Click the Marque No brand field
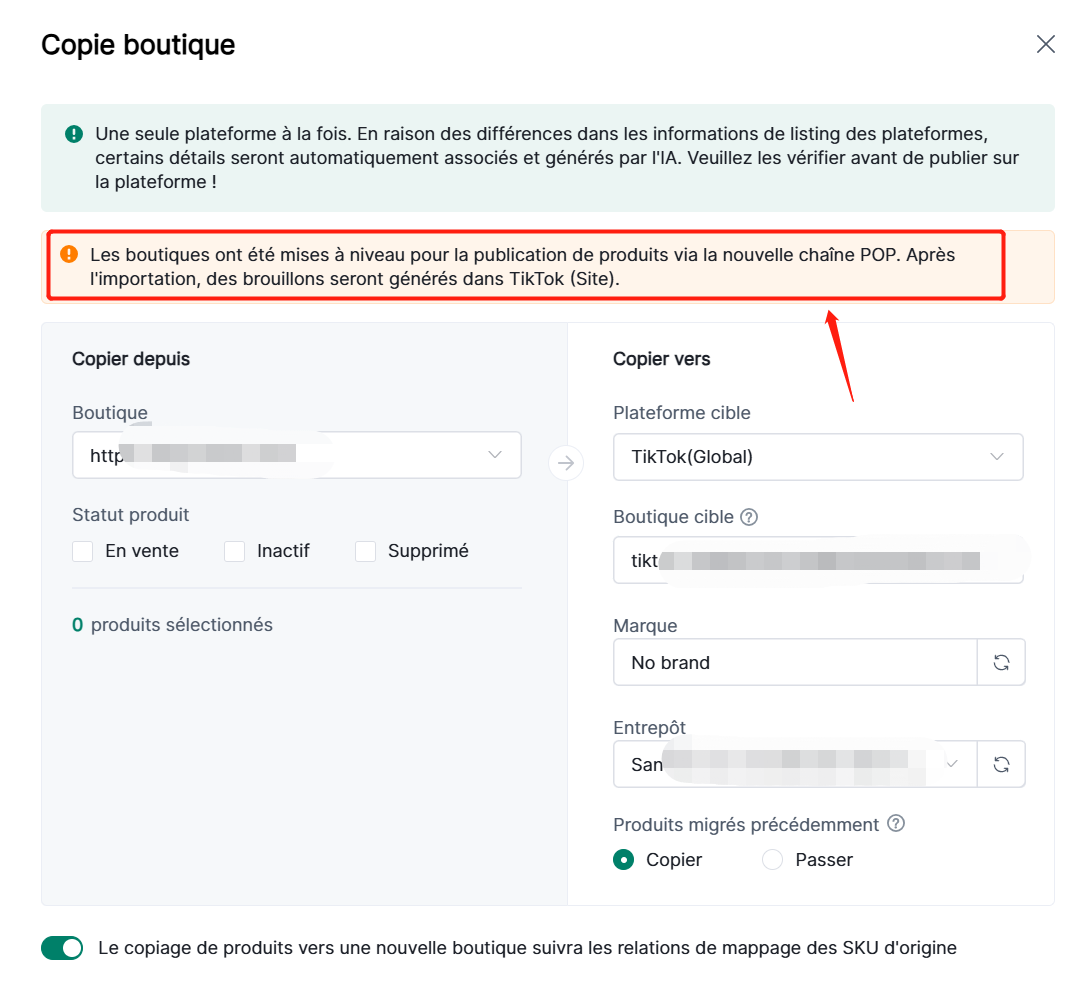 coord(795,662)
